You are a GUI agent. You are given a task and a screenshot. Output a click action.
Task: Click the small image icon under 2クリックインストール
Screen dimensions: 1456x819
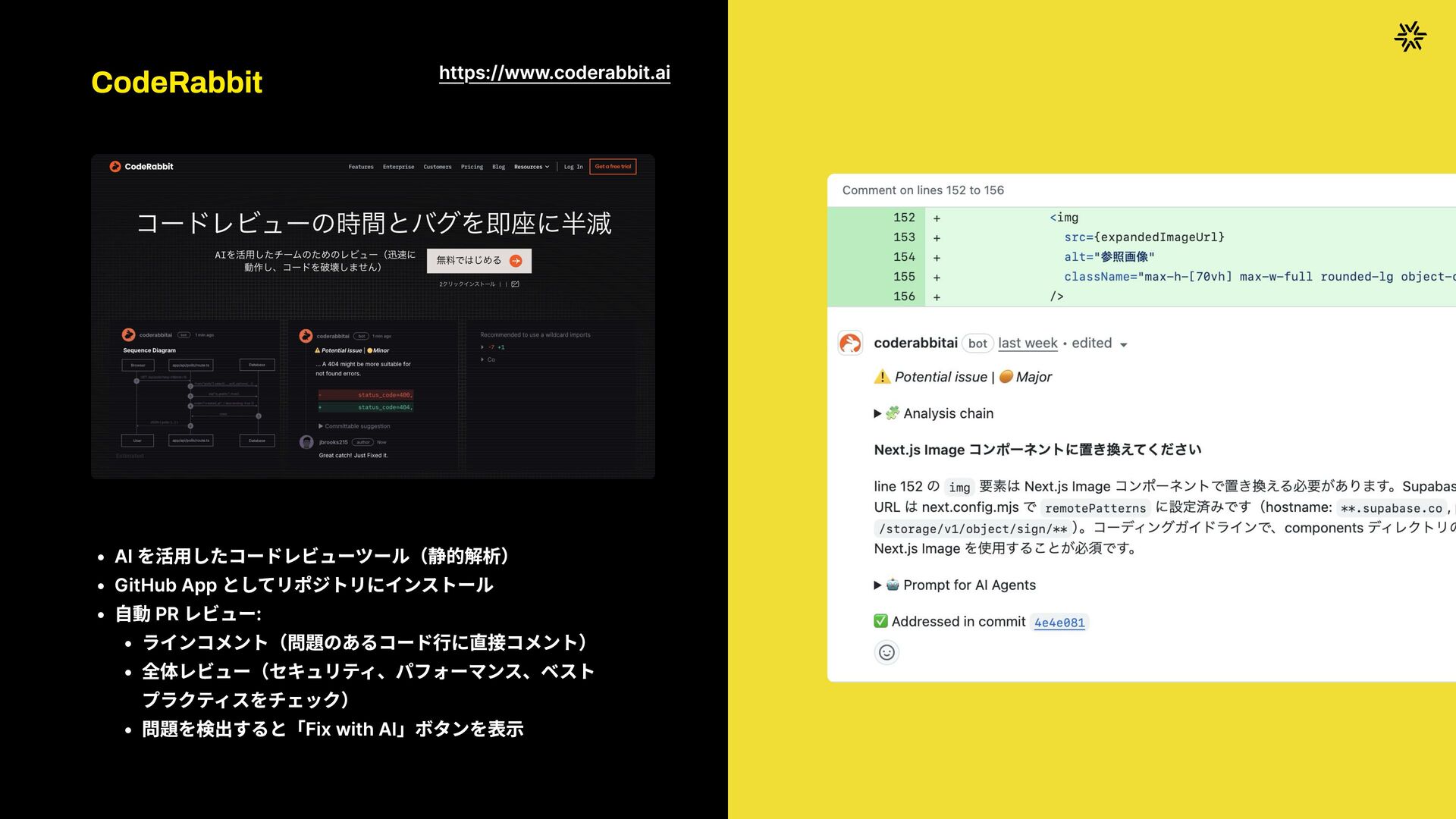click(x=516, y=284)
